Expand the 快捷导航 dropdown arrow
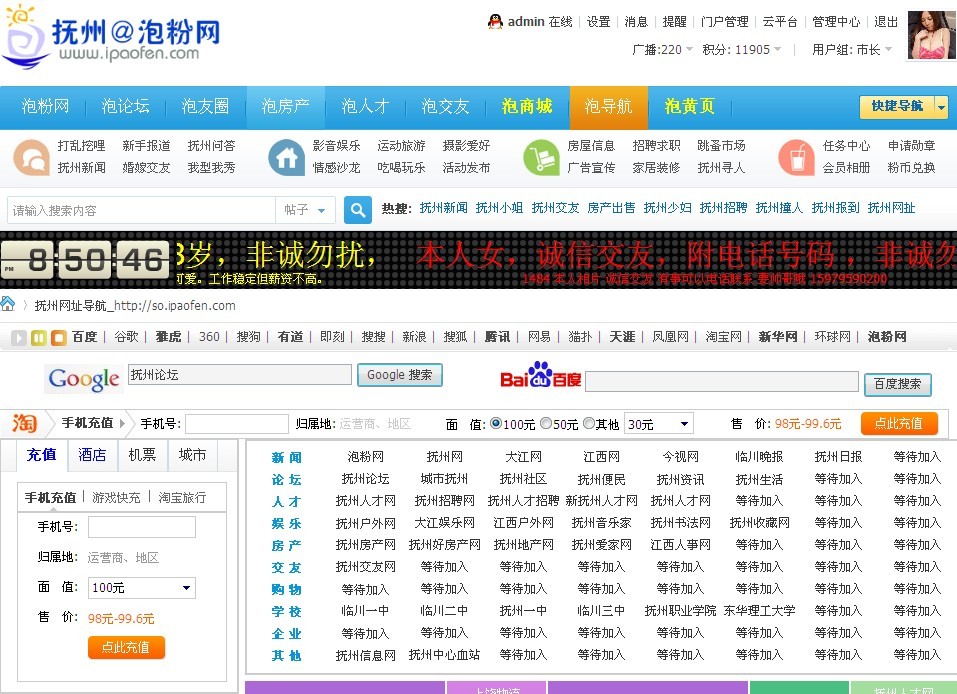 941,107
